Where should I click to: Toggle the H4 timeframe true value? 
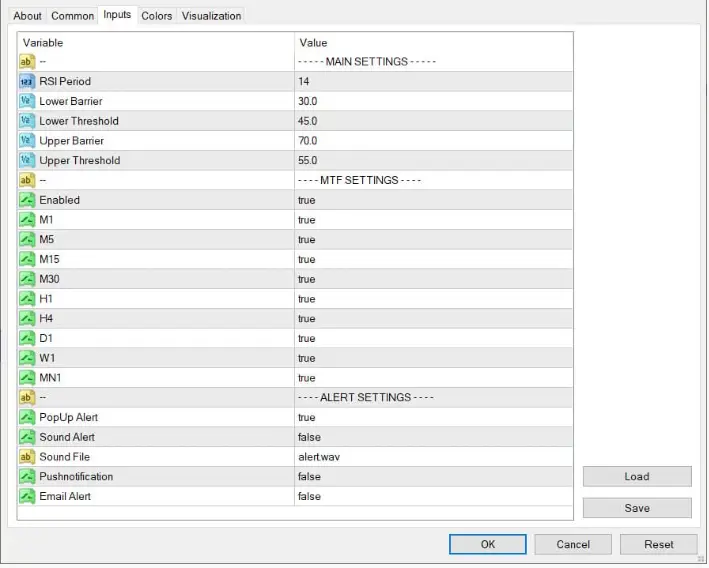pos(306,319)
